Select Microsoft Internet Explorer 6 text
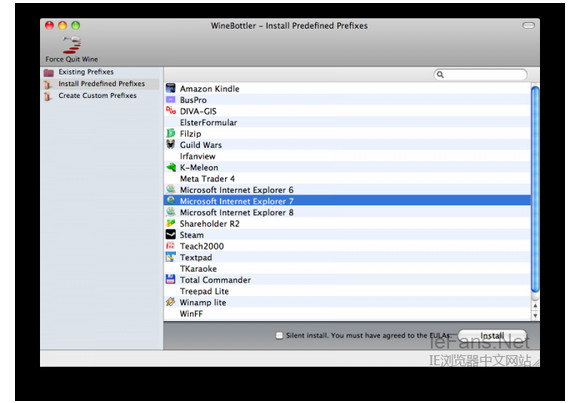582x403 pixels. click(x=237, y=190)
